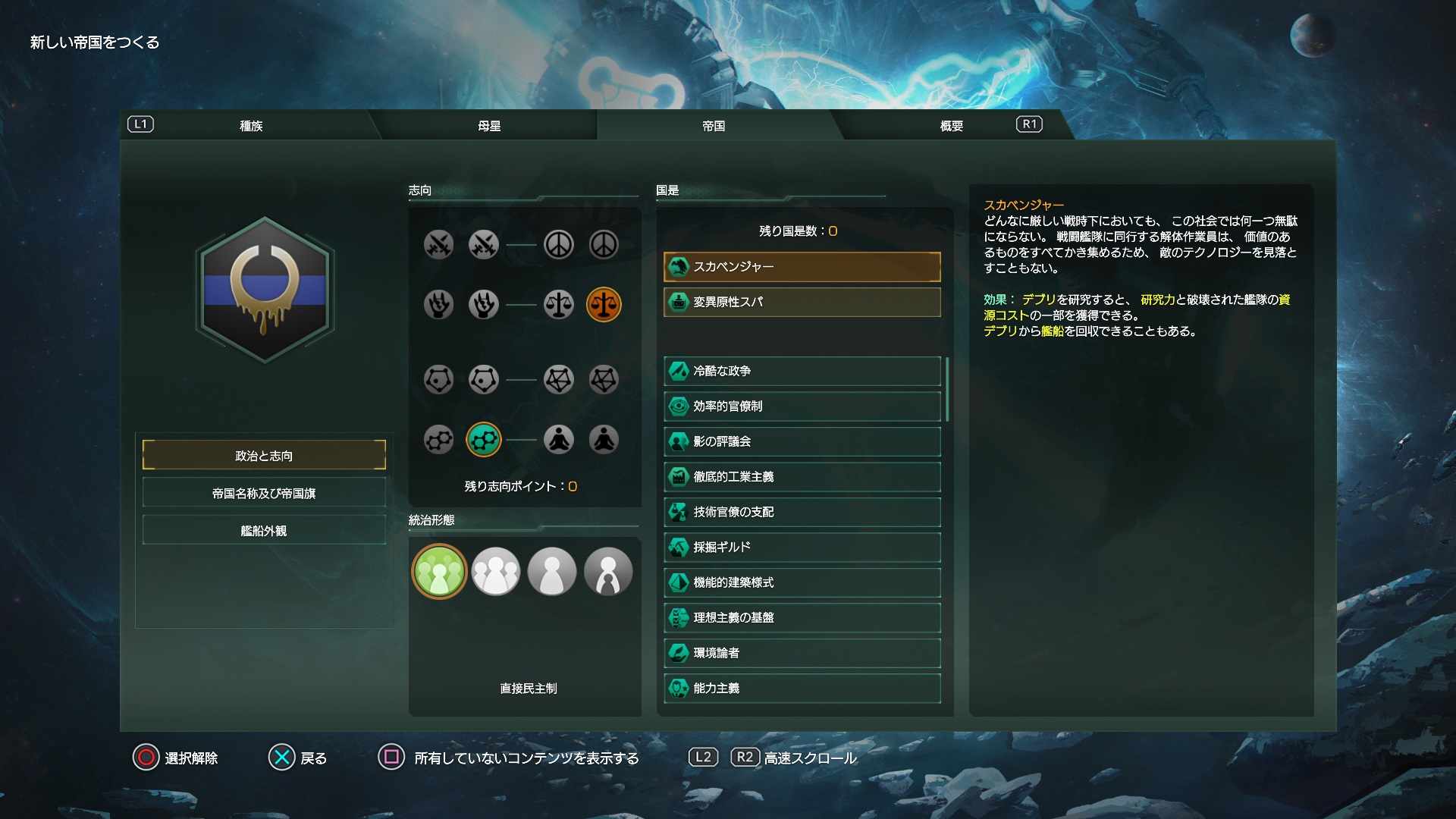Open the 母星 tab
Screen dimensions: 1456x819
click(x=489, y=126)
